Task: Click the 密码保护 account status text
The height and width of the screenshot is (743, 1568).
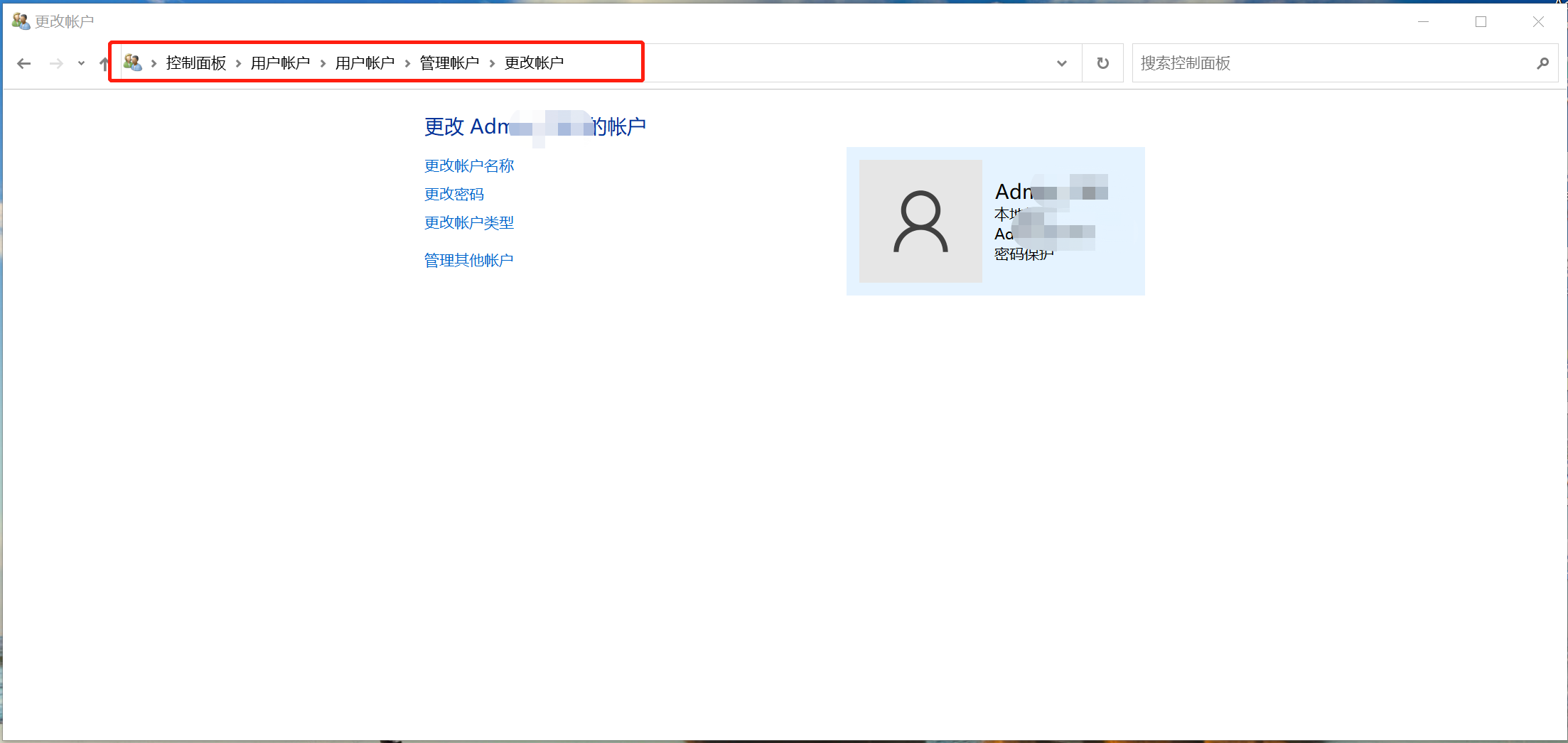Action: [1024, 254]
